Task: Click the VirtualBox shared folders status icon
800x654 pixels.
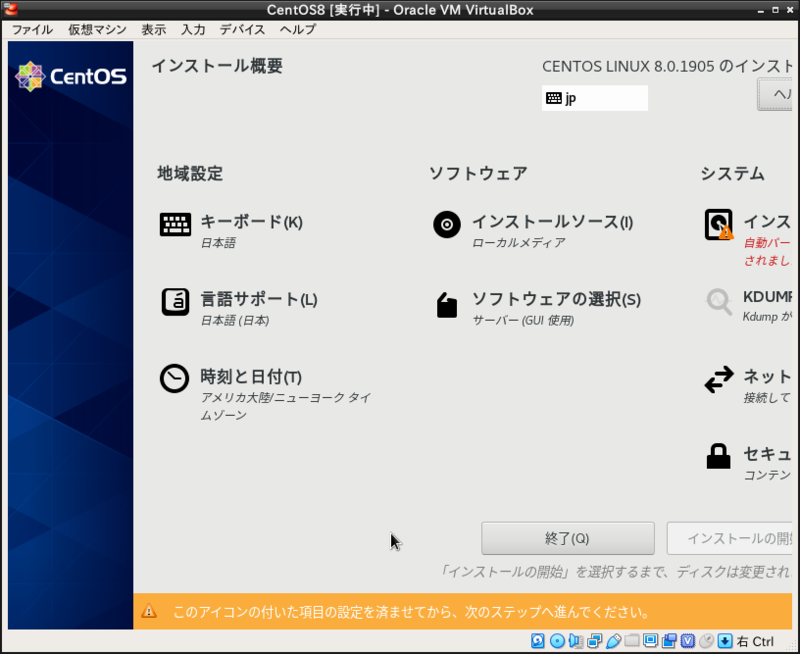Action: point(632,640)
